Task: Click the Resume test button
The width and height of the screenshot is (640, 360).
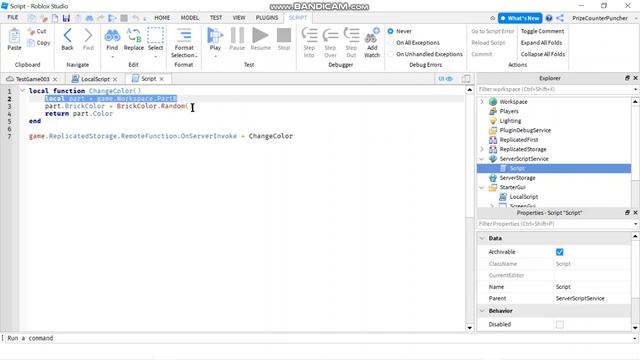Action: point(260,36)
